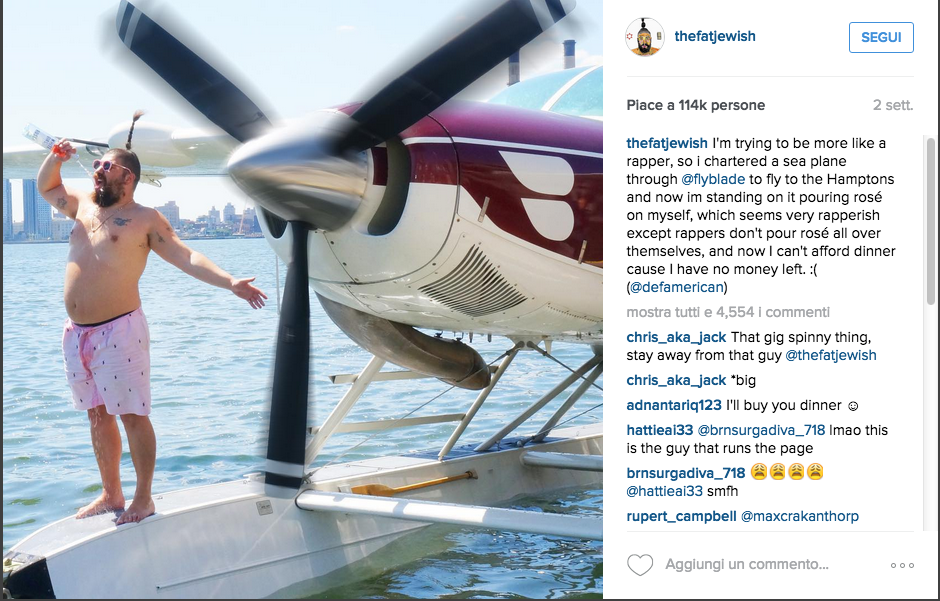Like the post with heart icon
This screenshot has height=601, width=940.
point(640,564)
